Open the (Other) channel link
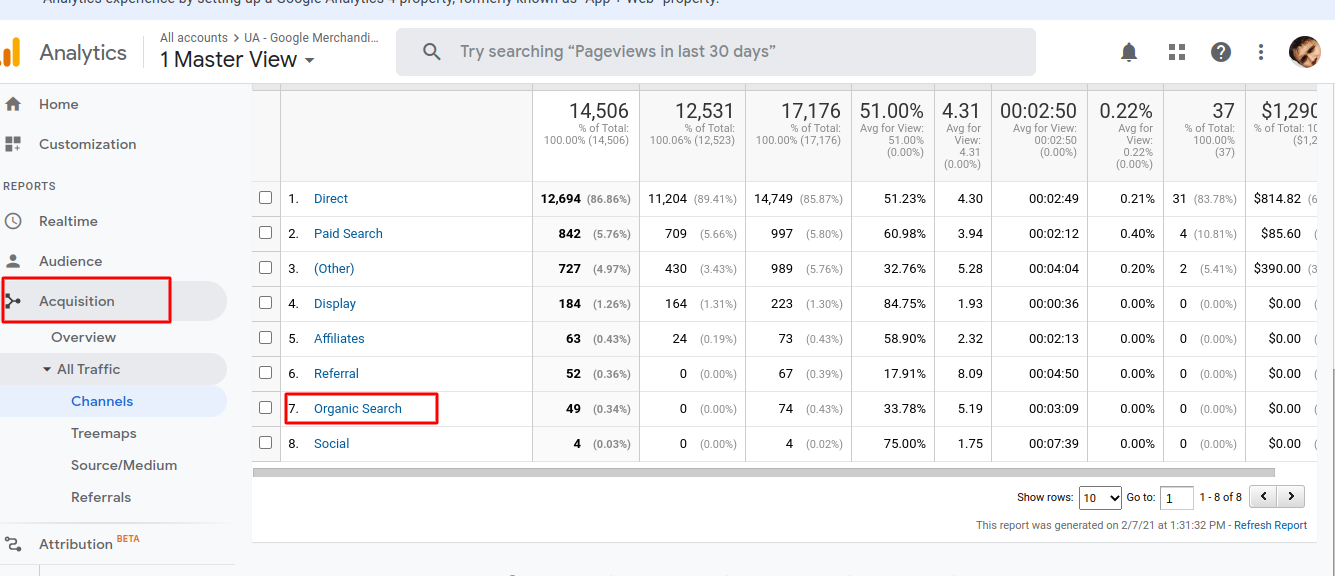The image size is (1335, 576). pyautogui.click(x=334, y=268)
